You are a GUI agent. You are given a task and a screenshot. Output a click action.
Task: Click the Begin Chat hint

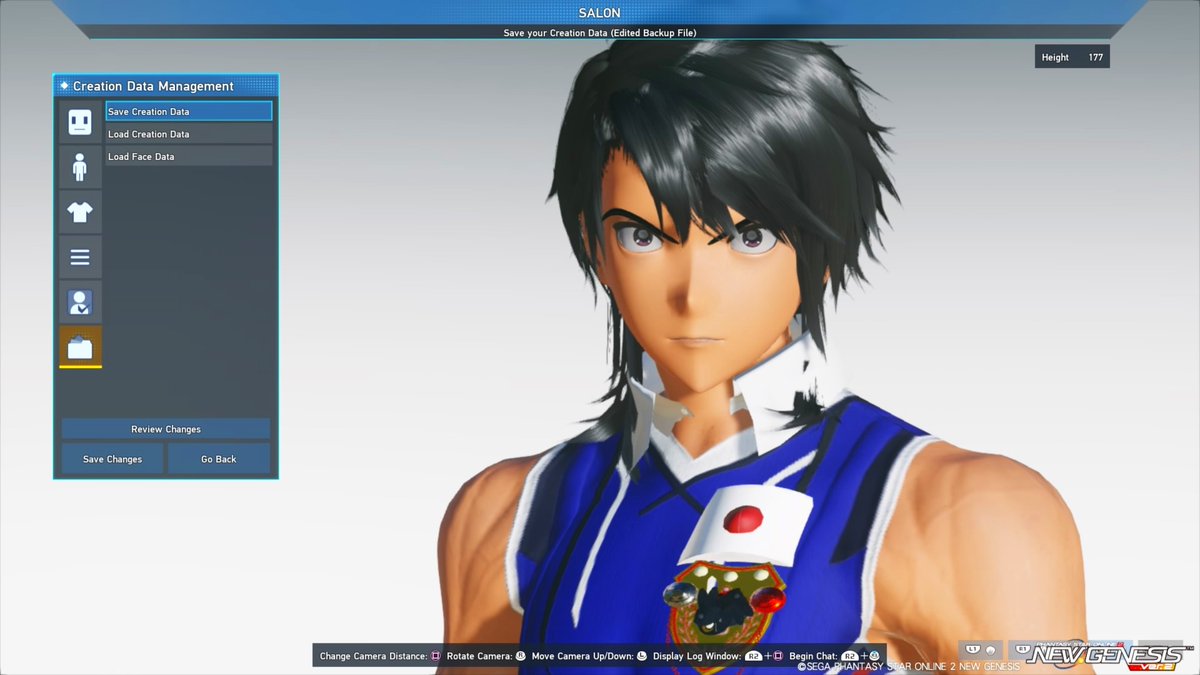(x=835, y=656)
